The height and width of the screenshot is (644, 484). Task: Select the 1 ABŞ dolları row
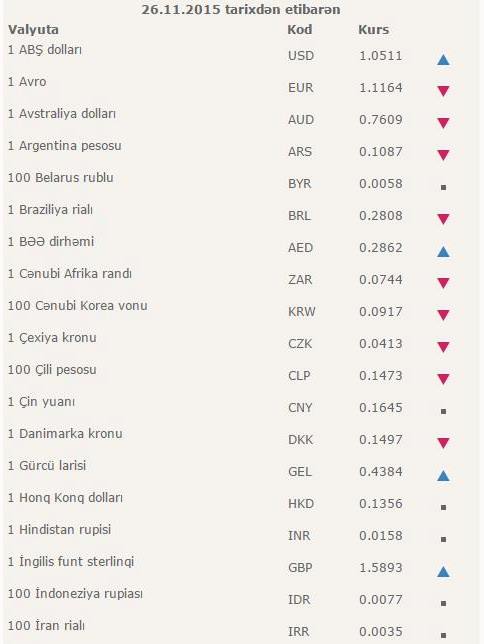242,56
